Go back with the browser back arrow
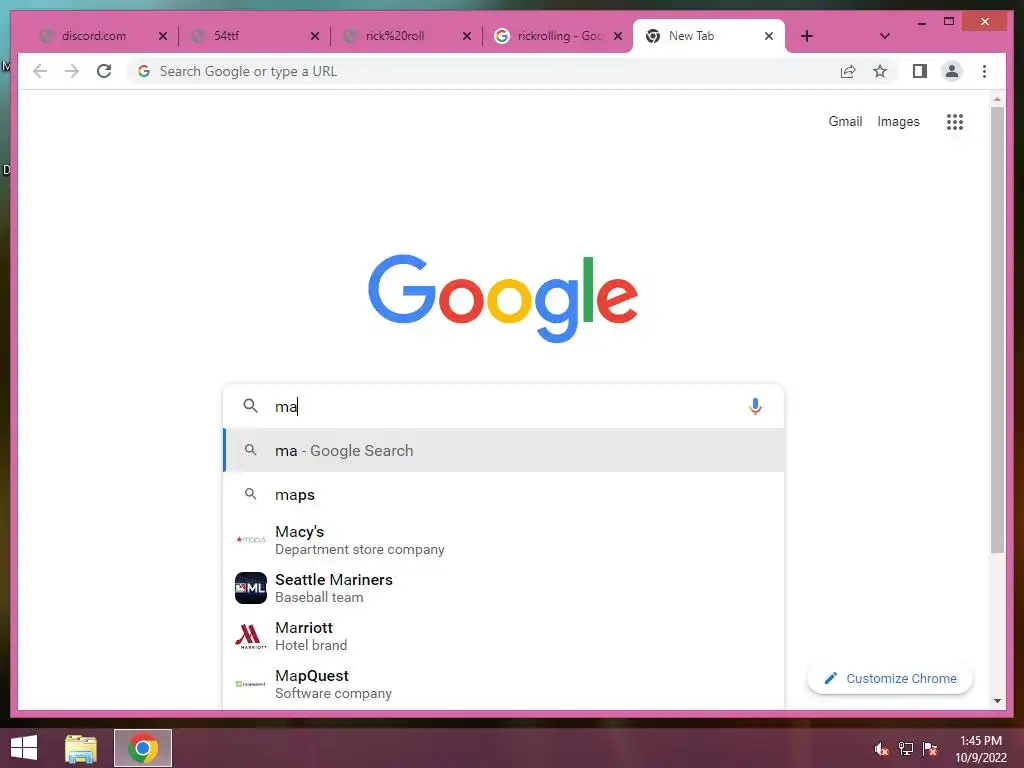The image size is (1024, 768). point(40,71)
